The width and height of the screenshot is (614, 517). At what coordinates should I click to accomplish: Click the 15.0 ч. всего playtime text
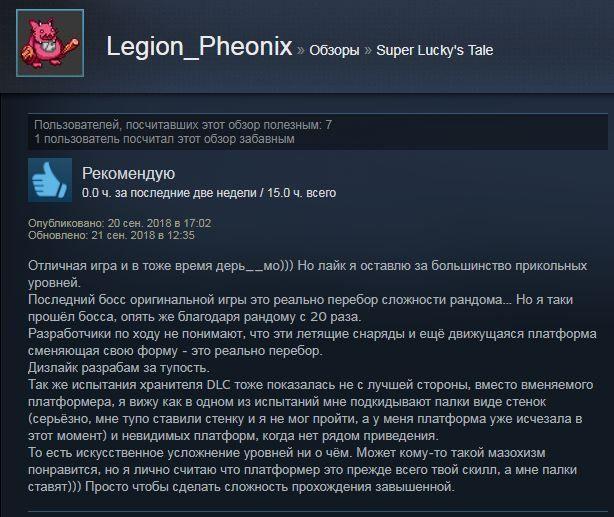[x=302, y=193]
